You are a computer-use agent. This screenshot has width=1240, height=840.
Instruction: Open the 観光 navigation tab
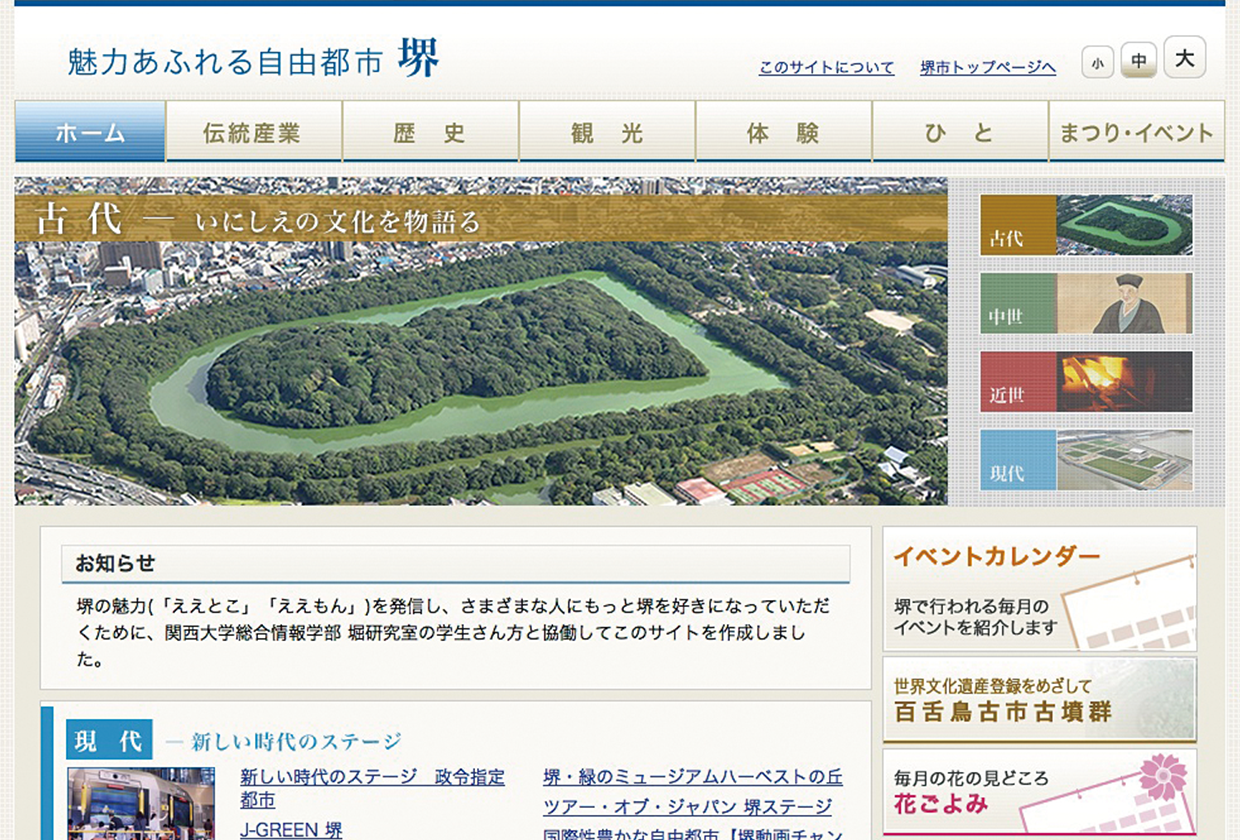pyautogui.click(x=606, y=132)
